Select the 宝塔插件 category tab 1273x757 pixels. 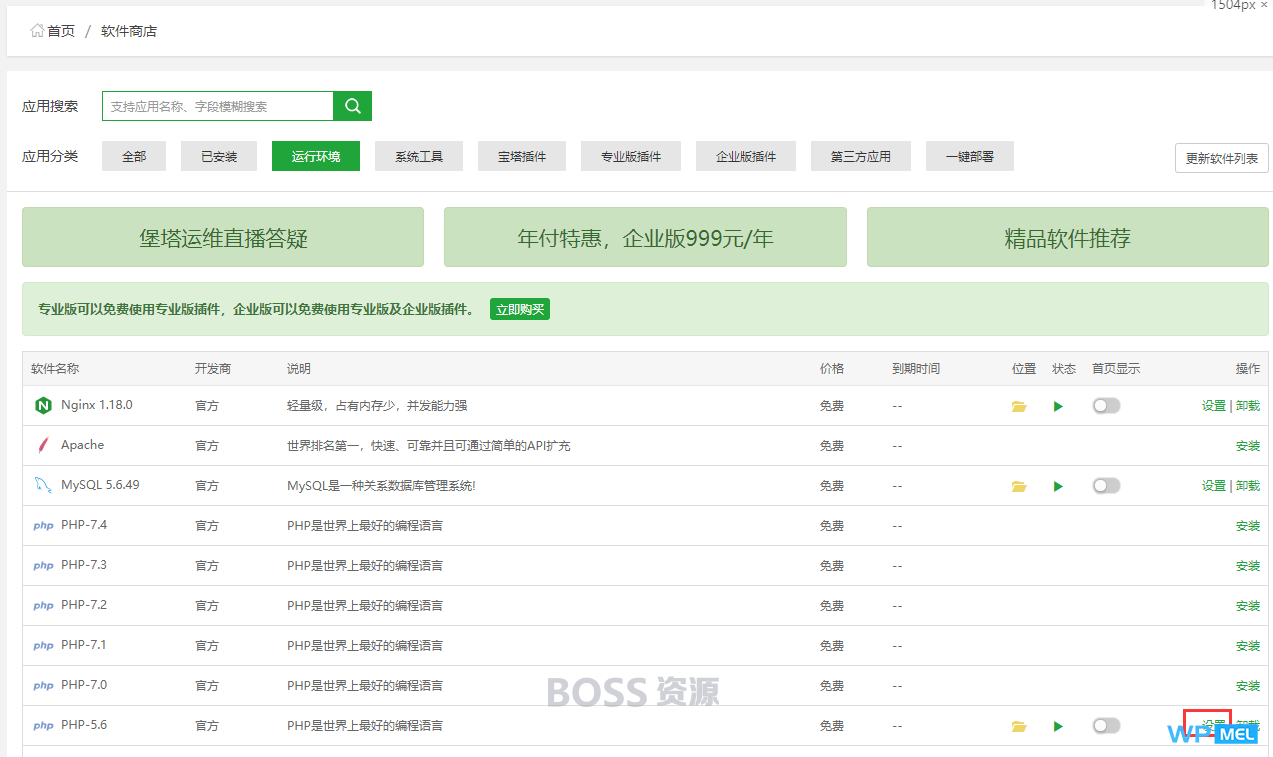522,156
